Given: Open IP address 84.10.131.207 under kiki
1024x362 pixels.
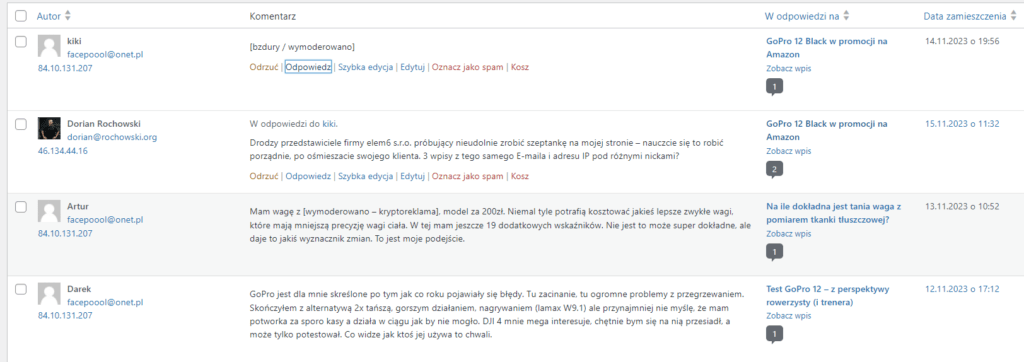Looking at the screenshot, I should point(65,67).
